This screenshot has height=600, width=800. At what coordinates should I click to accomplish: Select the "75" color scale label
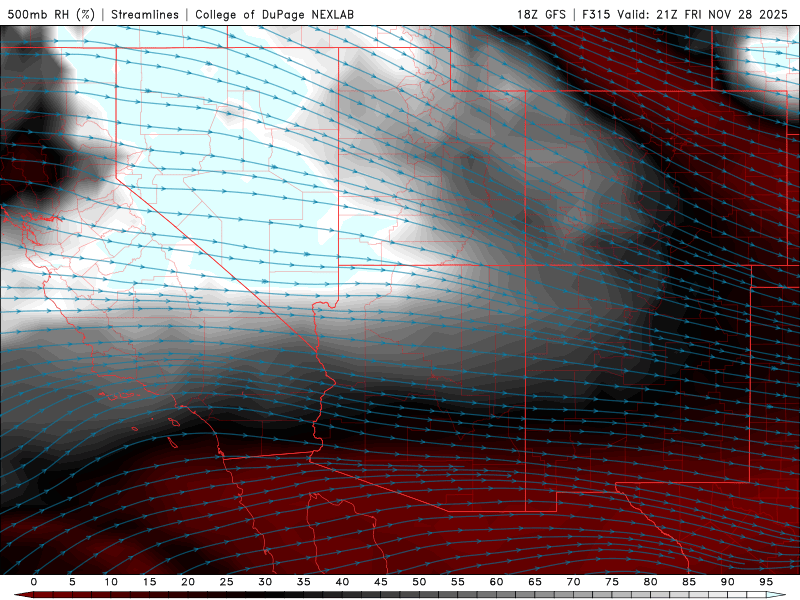[612, 582]
